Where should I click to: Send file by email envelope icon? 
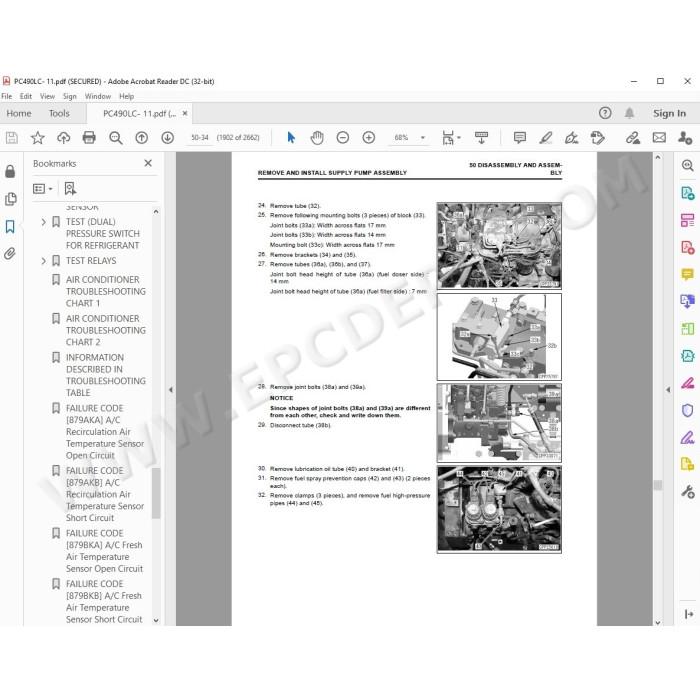tap(659, 138)
